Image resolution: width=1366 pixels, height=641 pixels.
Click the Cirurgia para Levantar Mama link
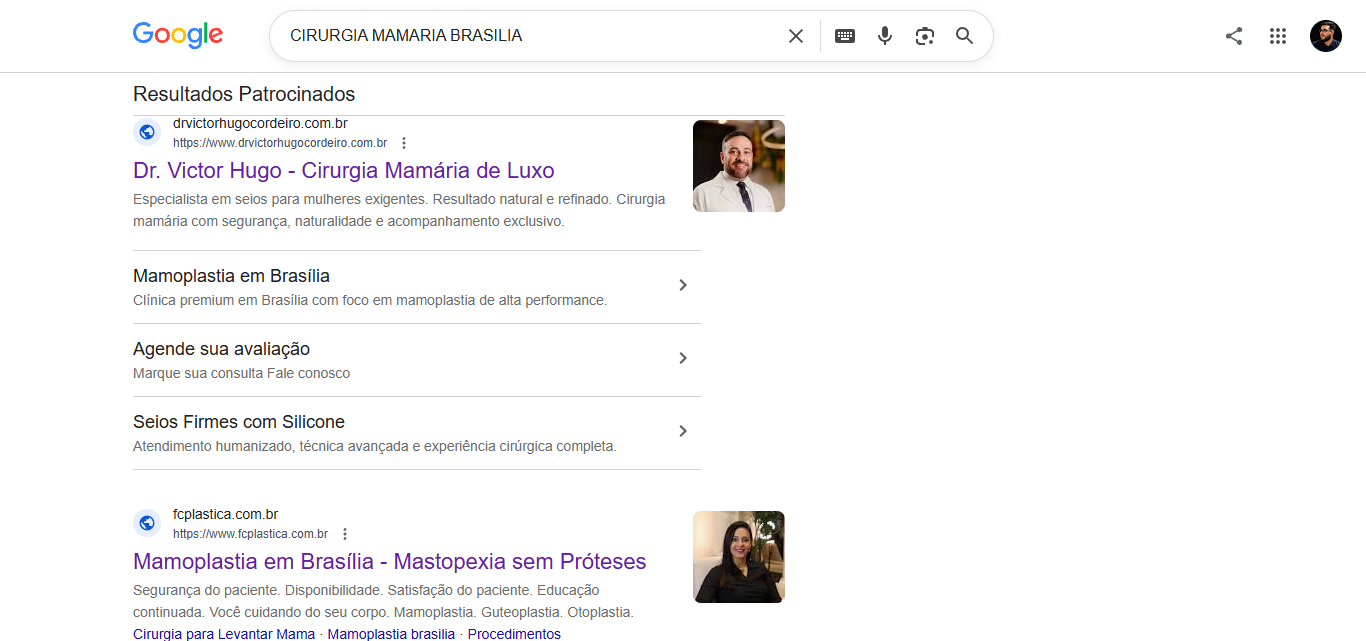[x=224, y=634]
